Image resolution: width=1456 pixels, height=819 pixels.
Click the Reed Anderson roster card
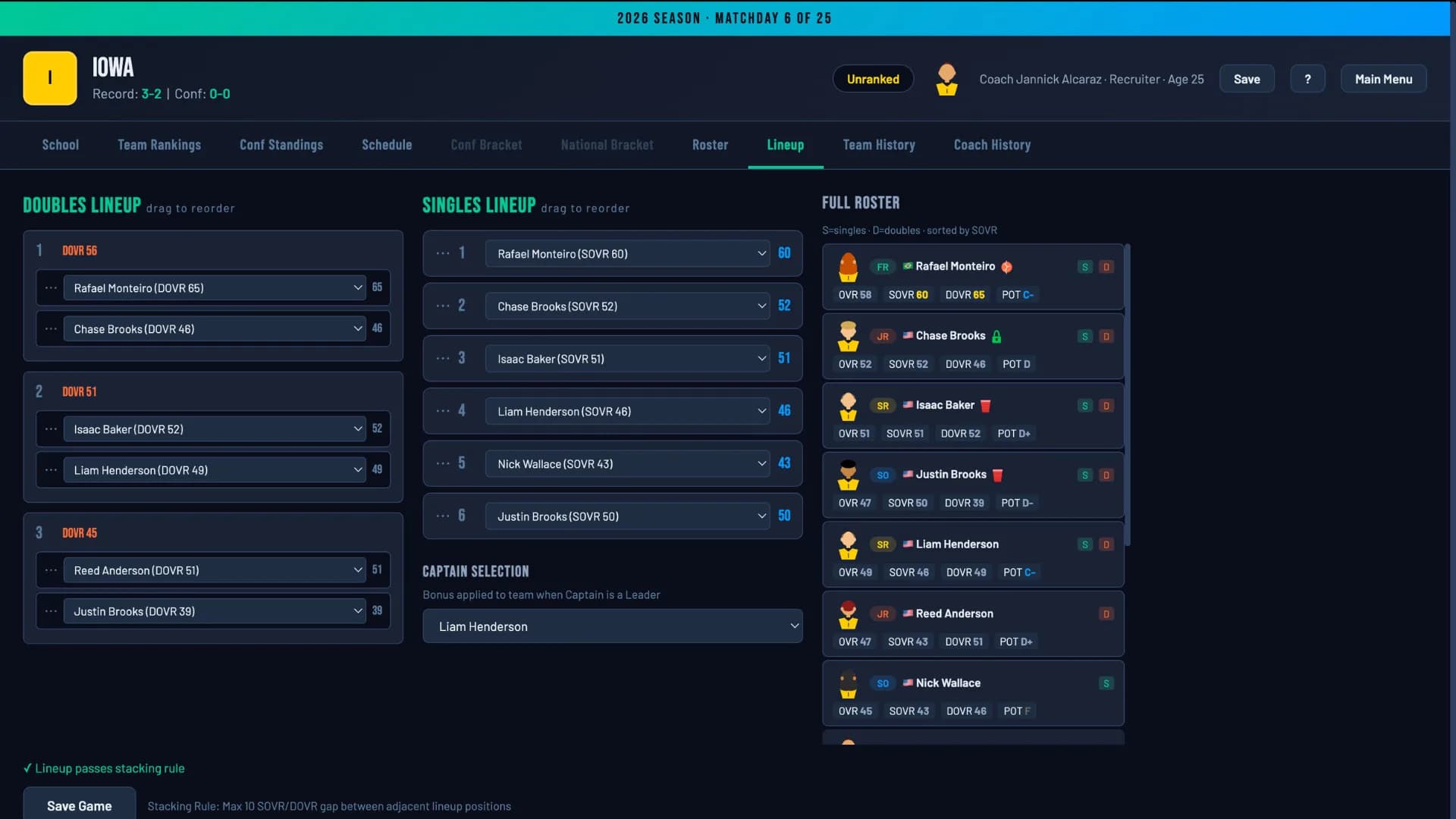973,623
